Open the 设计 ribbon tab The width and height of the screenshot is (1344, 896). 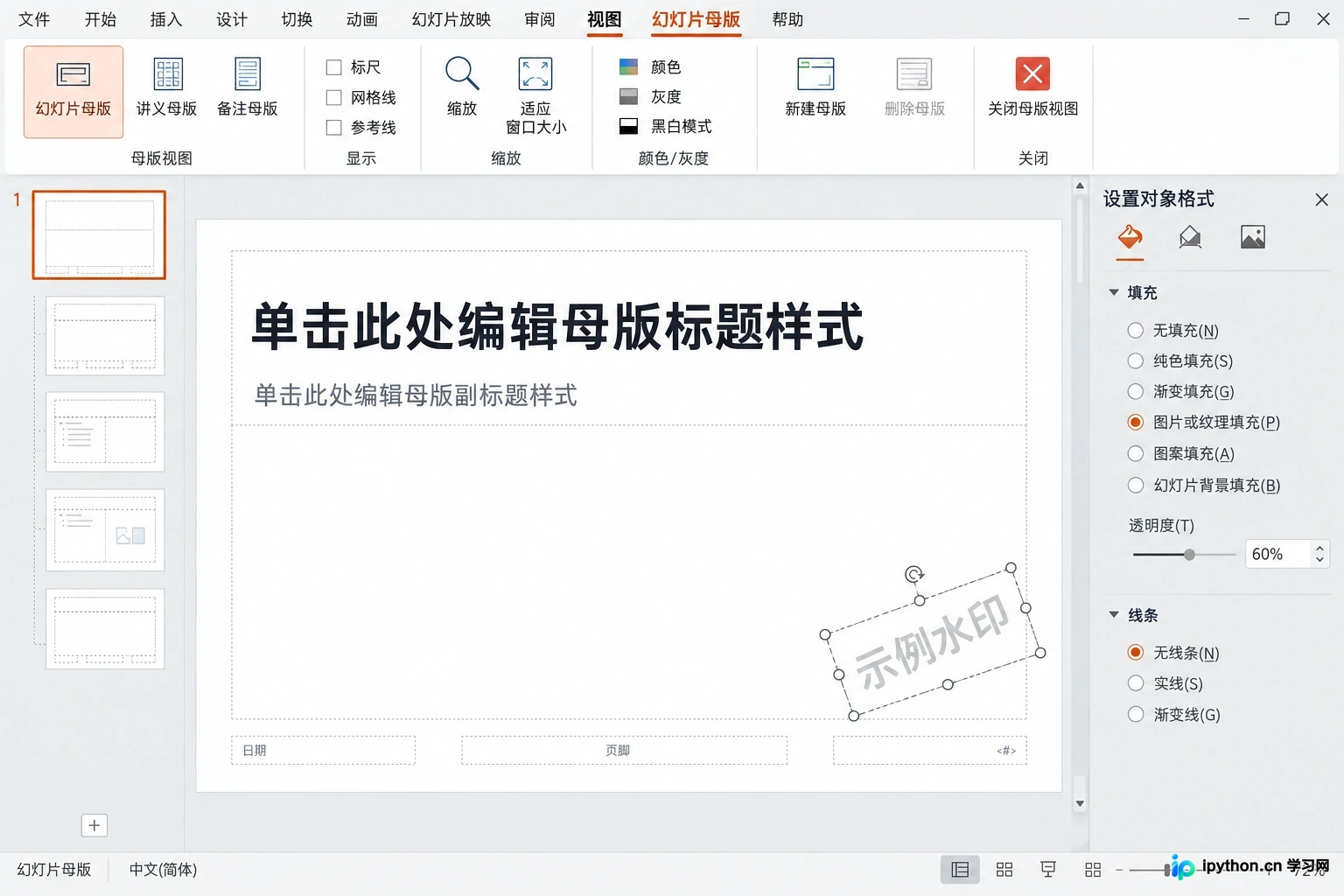point(232,19)
